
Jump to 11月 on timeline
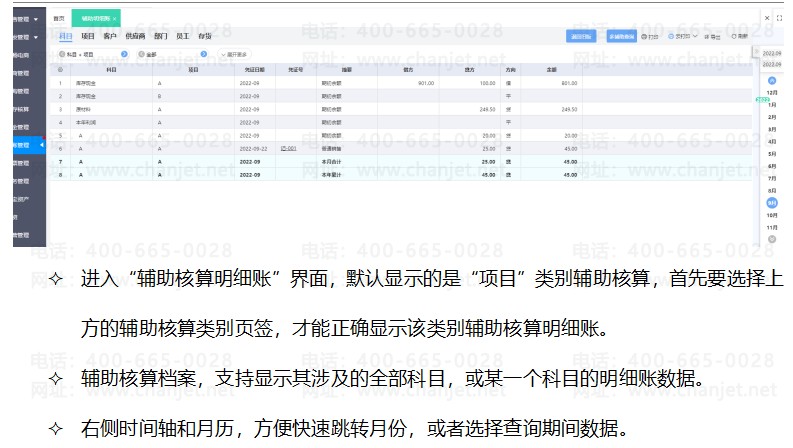click(x=772, y=228)
